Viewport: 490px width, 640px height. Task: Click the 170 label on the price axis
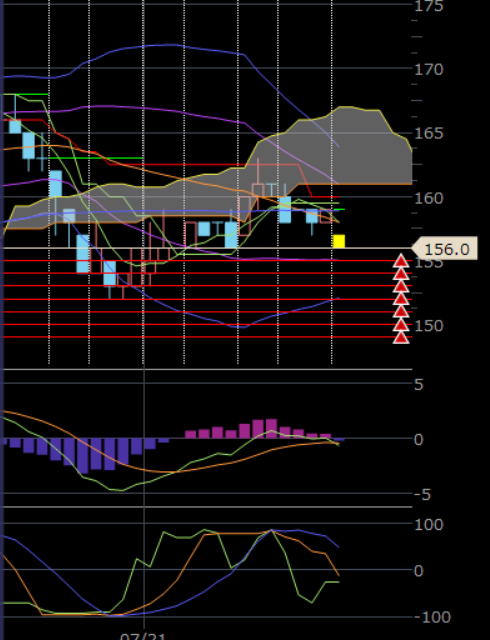point(429,69)
